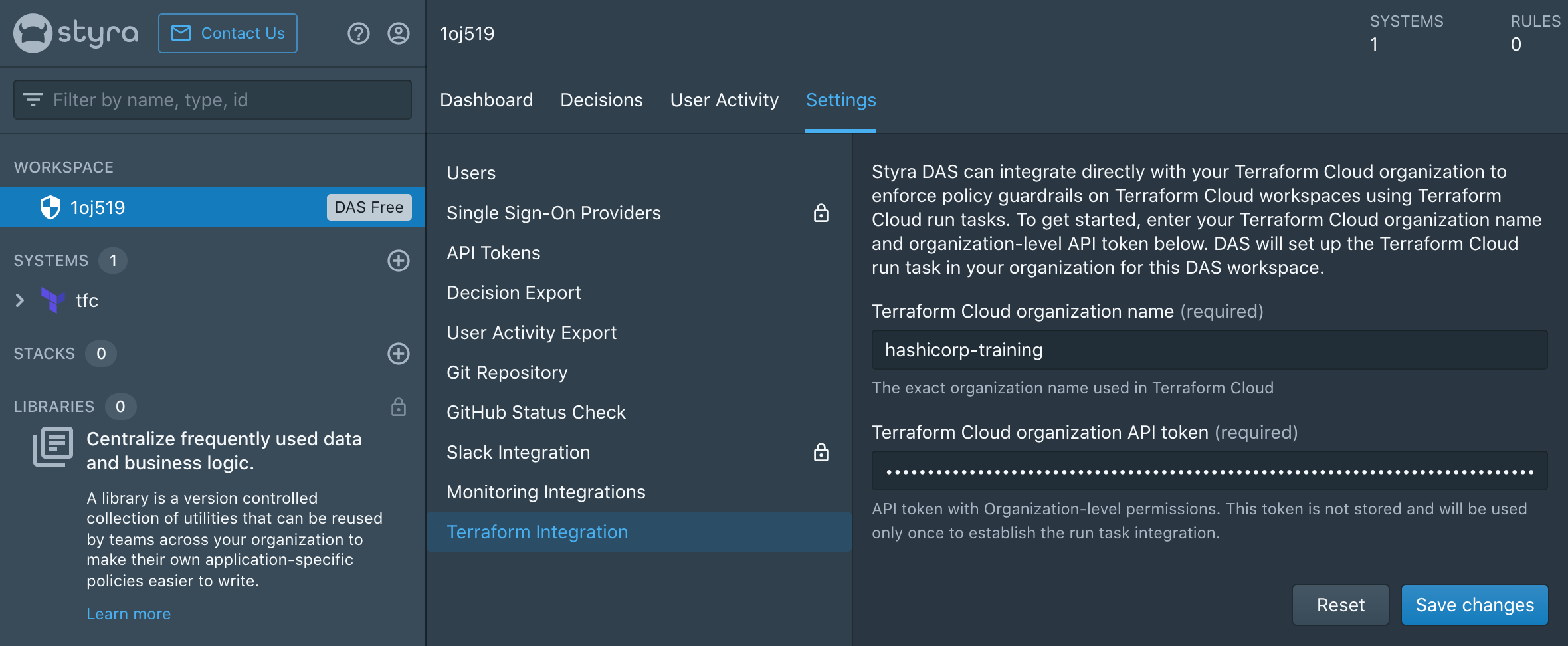The width and height of the screenshot is (1568, 646).
Task: Select the User Activity tab
Action: [x=724, y=100]
